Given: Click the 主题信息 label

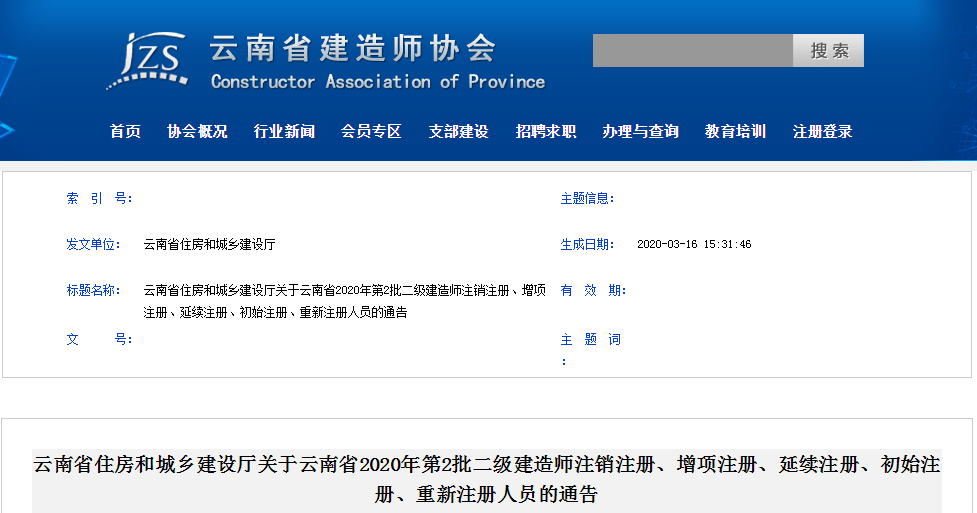Looking at the screenshot, I should coord(588,198).
